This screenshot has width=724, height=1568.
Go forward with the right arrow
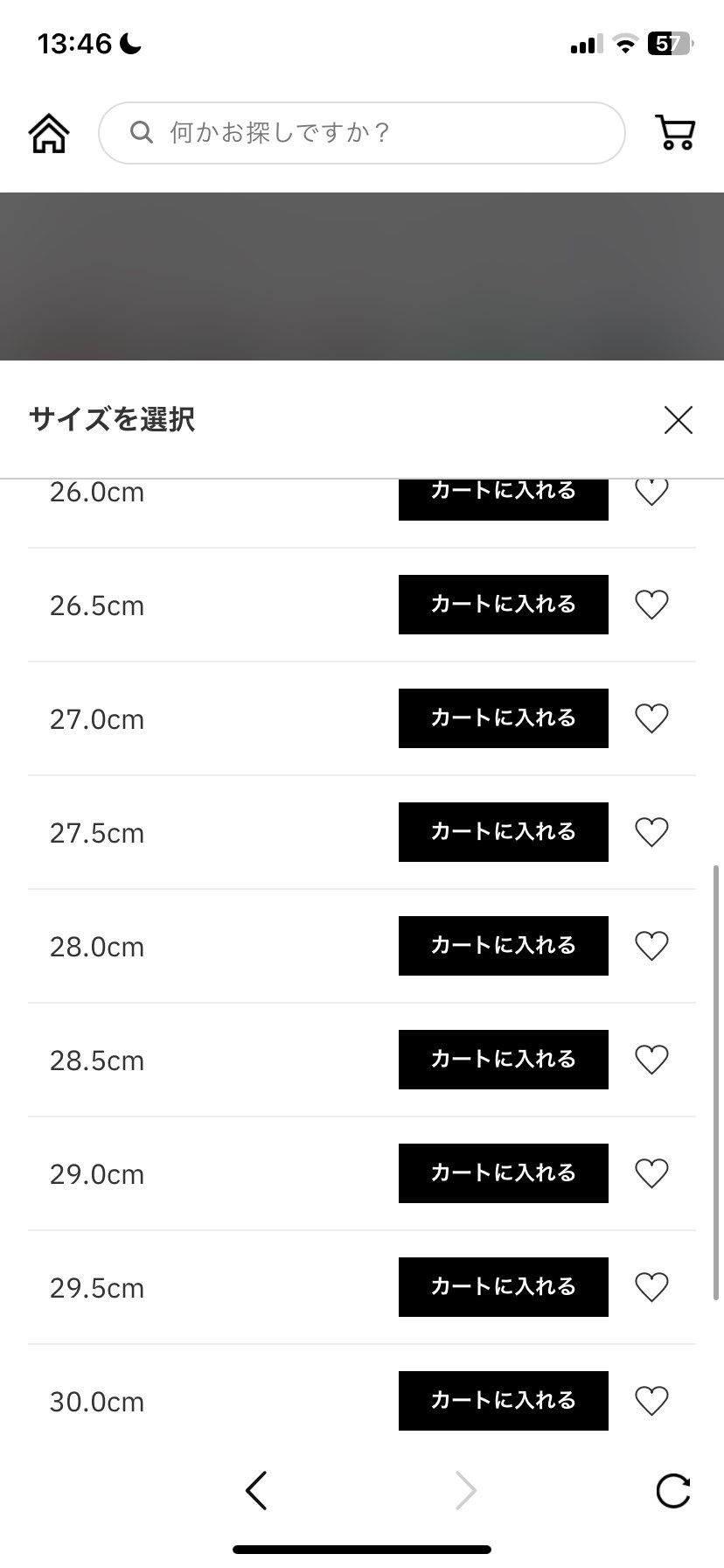click(466, 1490)
